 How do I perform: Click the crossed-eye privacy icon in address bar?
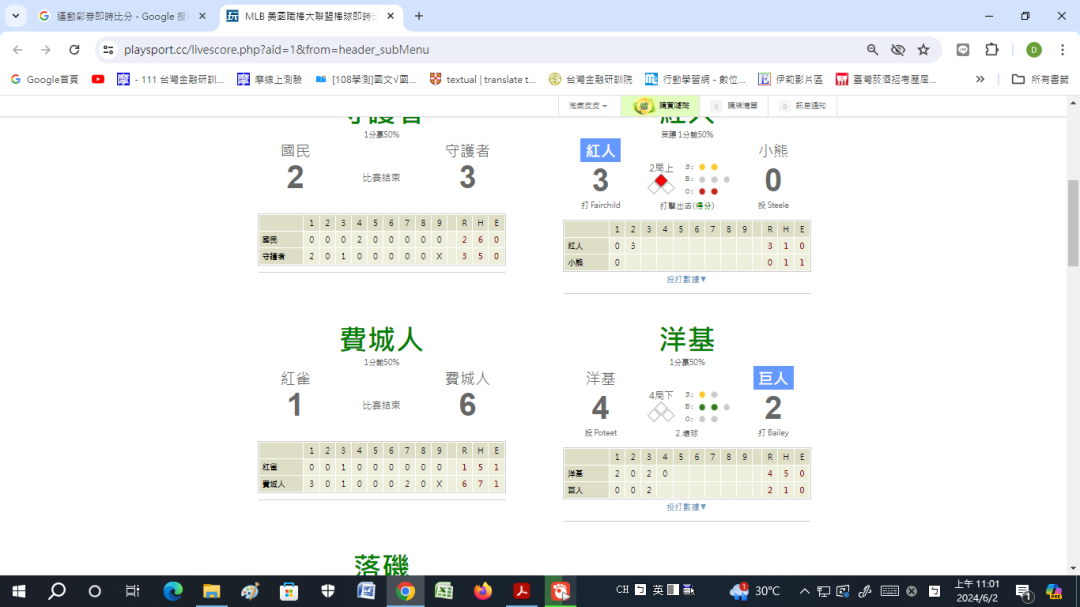(897, 50)
